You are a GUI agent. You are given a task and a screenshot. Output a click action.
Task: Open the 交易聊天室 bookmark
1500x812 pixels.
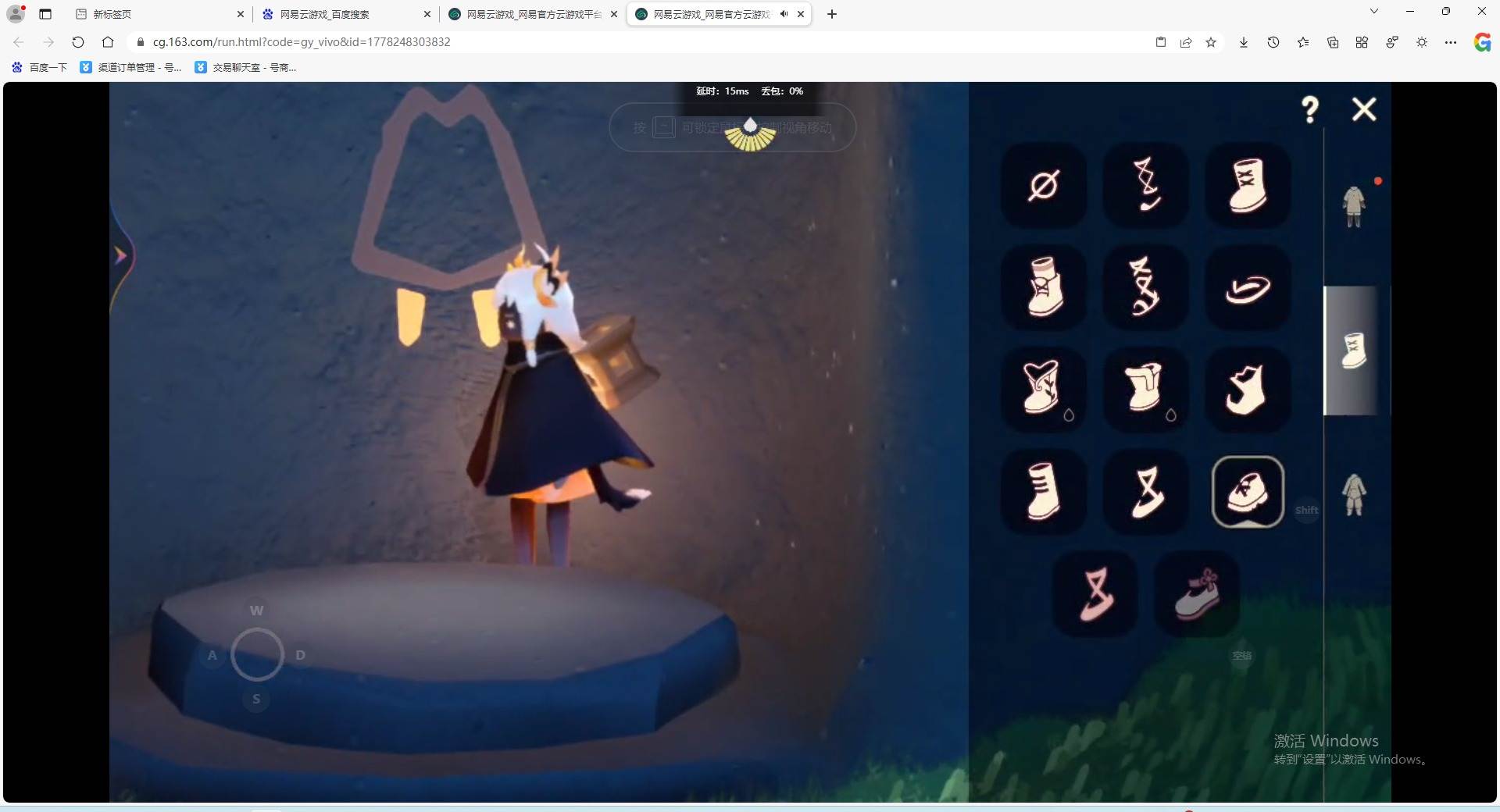pyautogui.click(x=245, y=68)
